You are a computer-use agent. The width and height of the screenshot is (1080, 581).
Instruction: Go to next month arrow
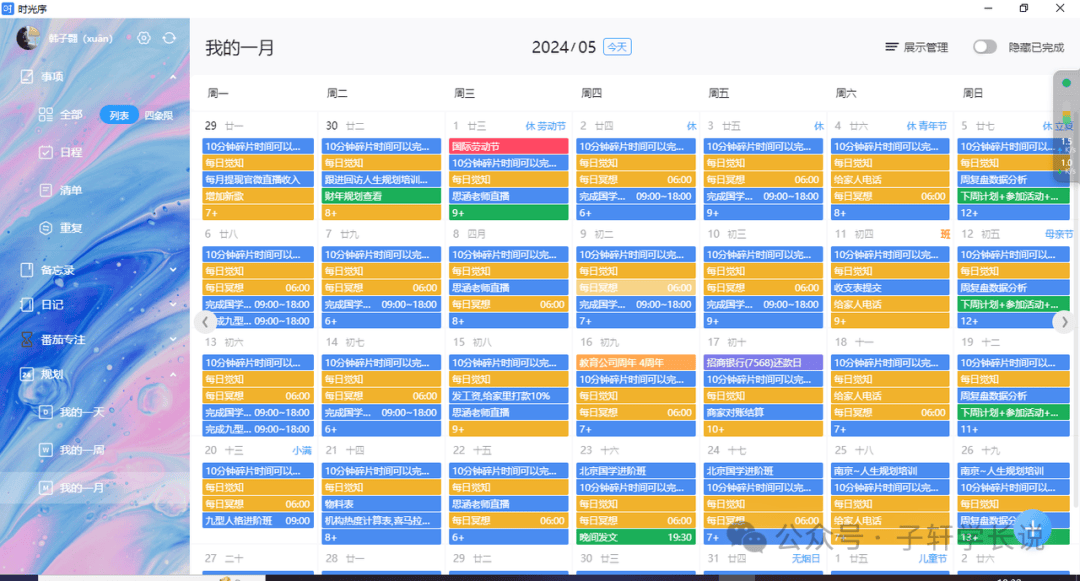point(1064,321)
